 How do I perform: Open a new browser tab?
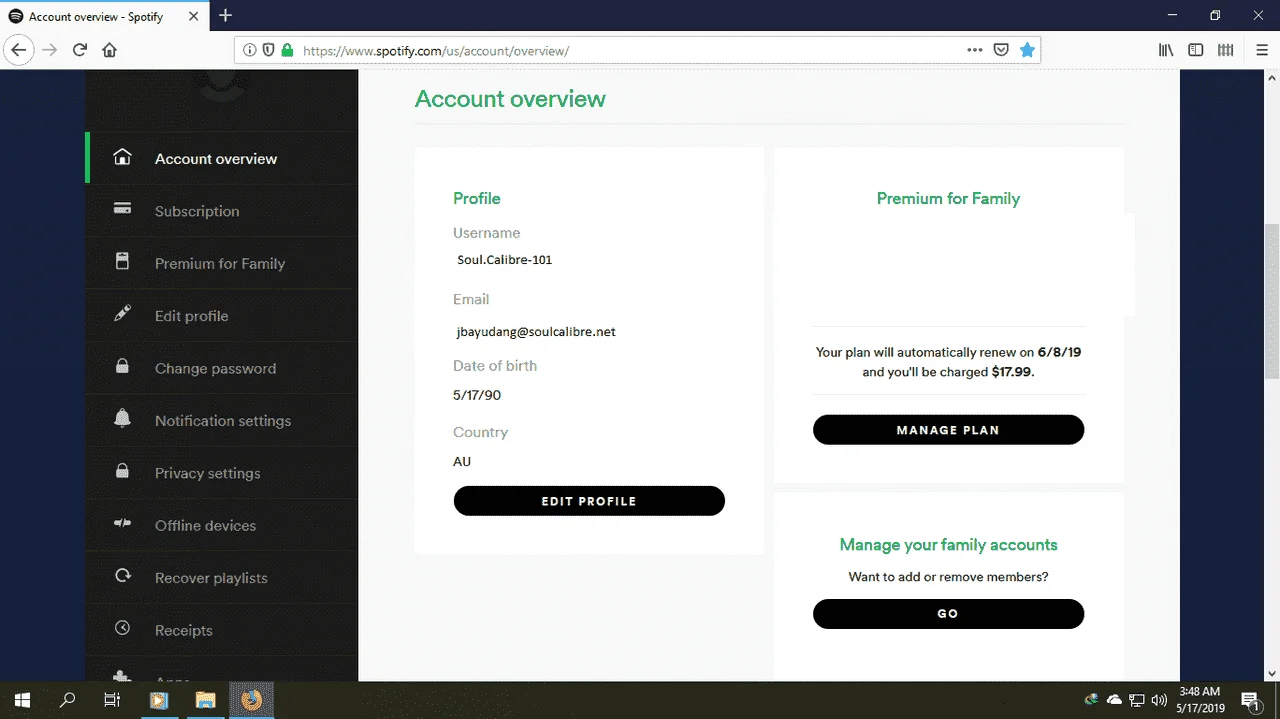click(226, 15)
